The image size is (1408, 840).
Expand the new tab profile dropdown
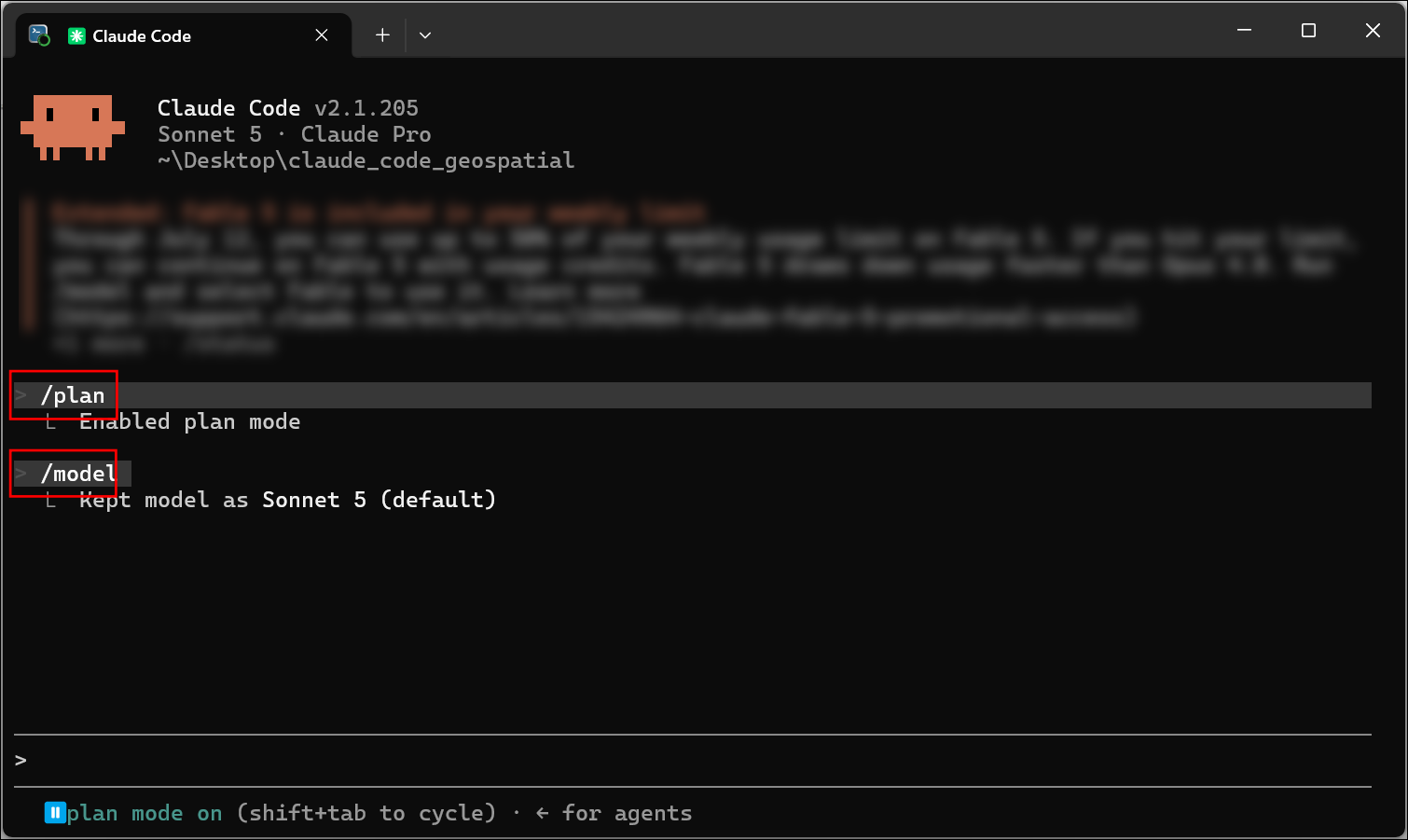[x=425, y=35]
